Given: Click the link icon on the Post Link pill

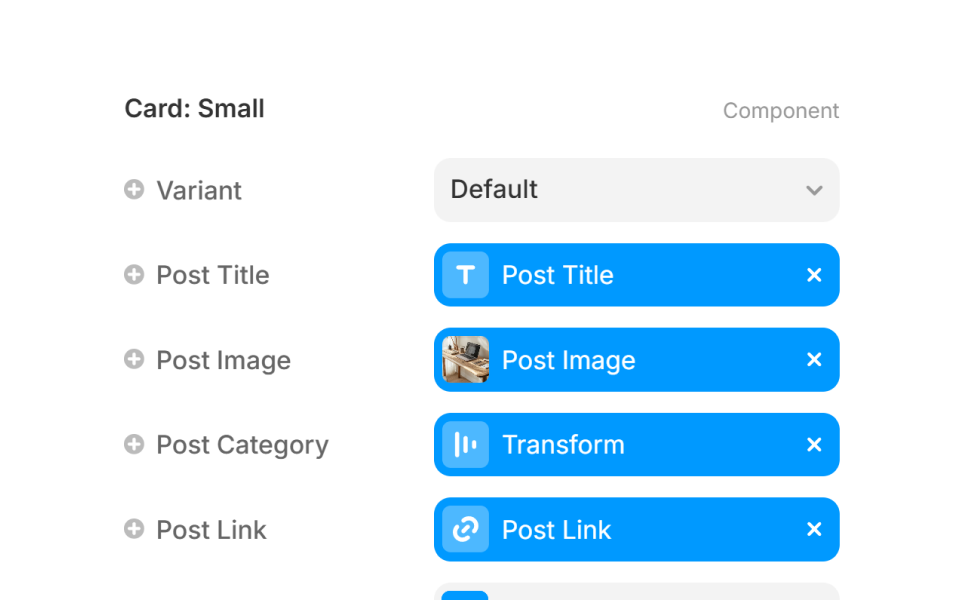Looking at the screenshot, I should tap(464, 530).
